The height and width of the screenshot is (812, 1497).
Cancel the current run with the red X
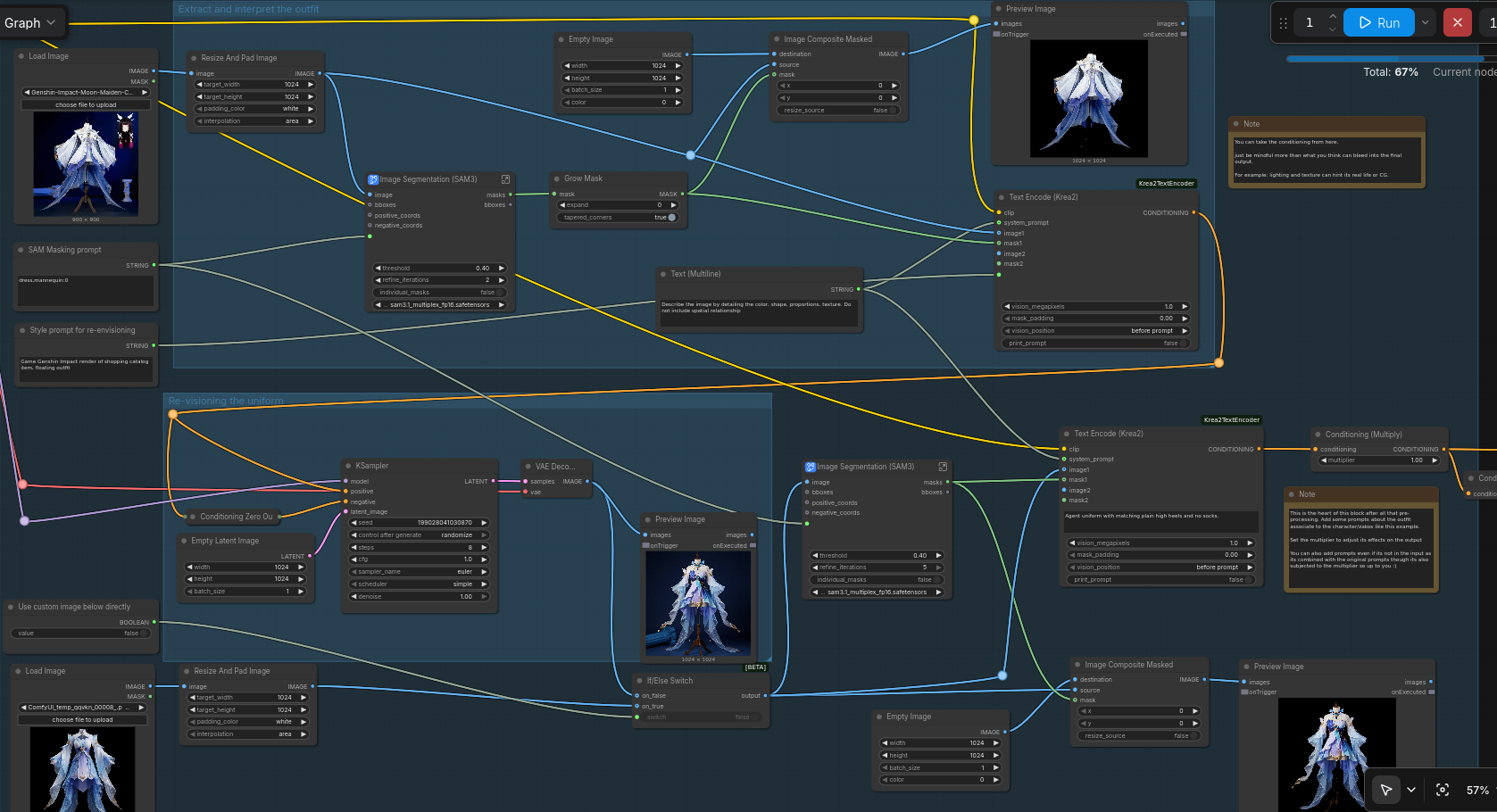coord(1457,23)
